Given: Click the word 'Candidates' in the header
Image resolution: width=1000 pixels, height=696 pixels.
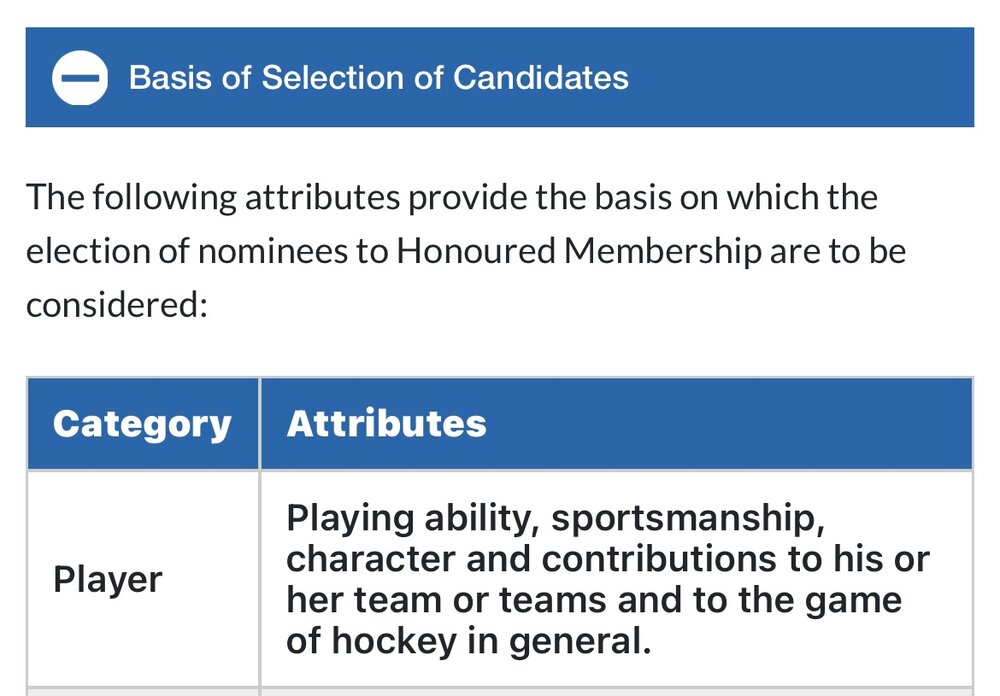Looking at the screenshot, I should [541, 78].
